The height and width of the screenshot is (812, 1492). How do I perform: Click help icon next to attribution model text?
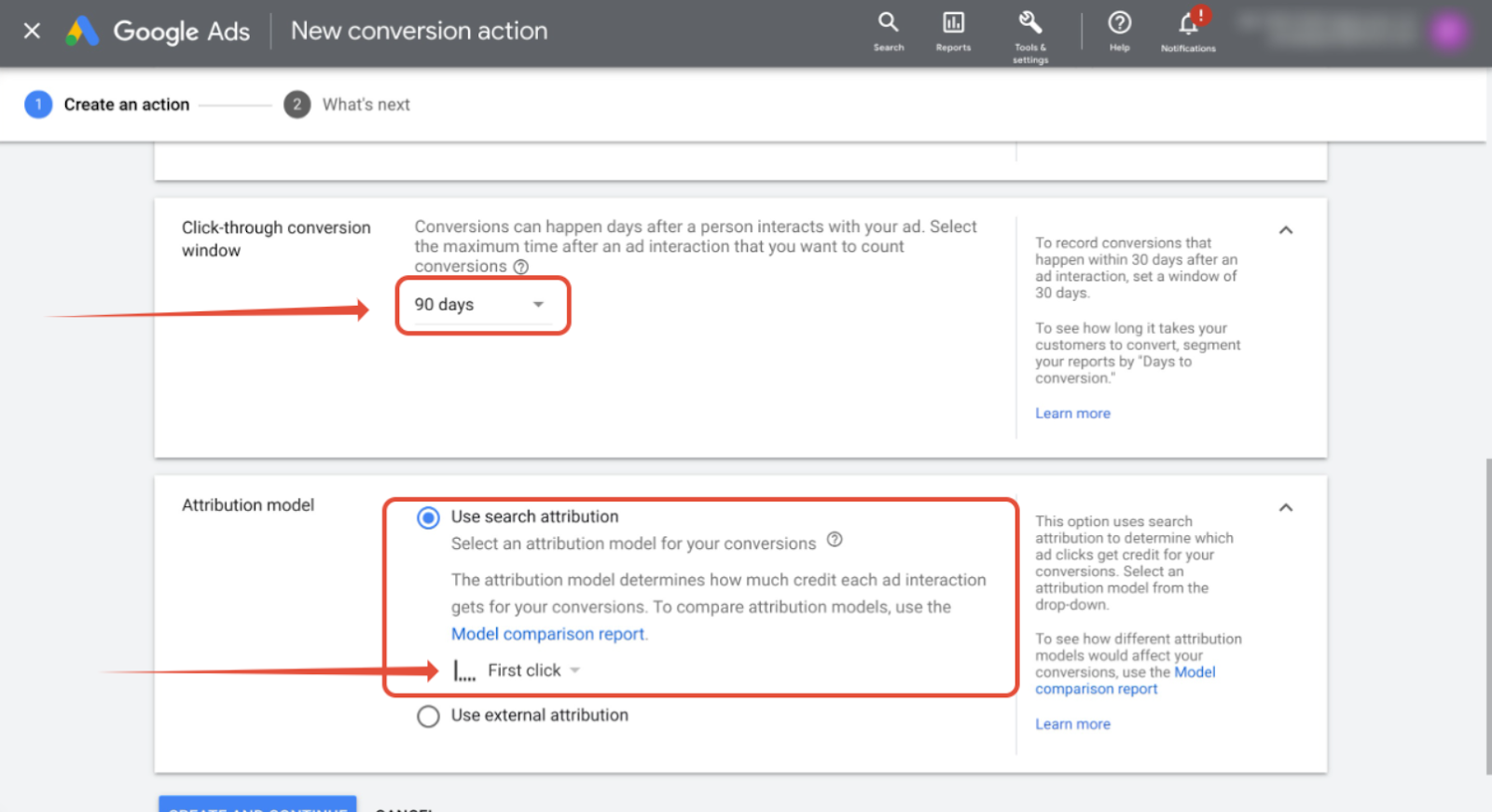(835, 540)
